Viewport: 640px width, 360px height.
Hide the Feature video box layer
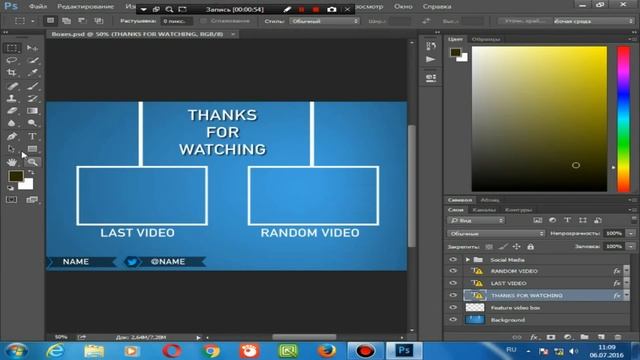tap(453, 308)
